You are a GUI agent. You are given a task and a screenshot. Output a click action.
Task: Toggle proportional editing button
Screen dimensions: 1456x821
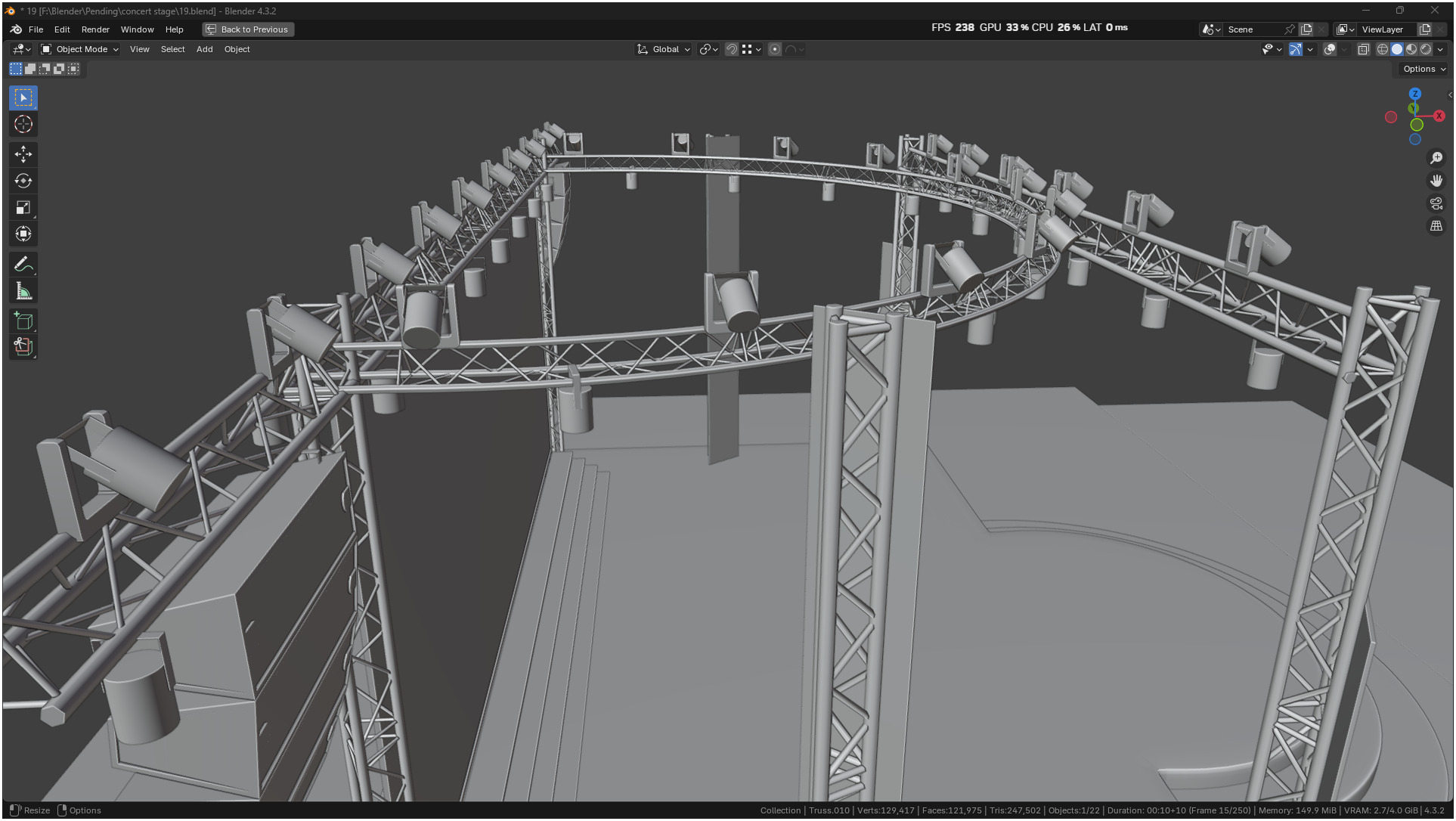point(775,49)
